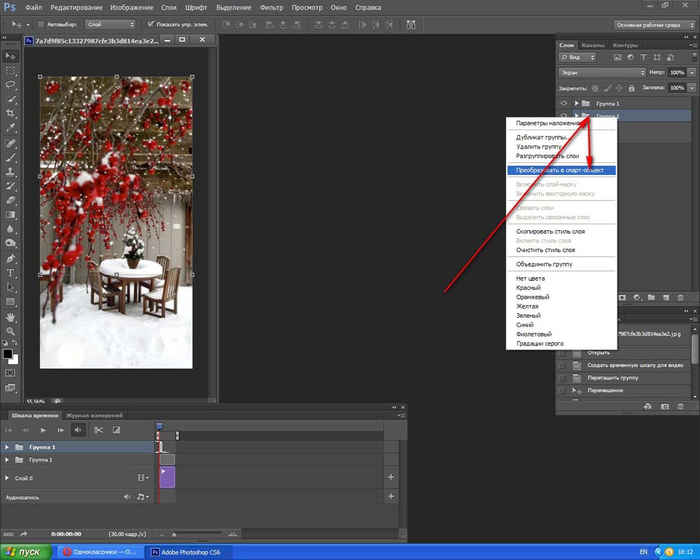Viewport: 700px width, 560px height.
Task: Select the Eyedropper tool
Action: [10, 128]
